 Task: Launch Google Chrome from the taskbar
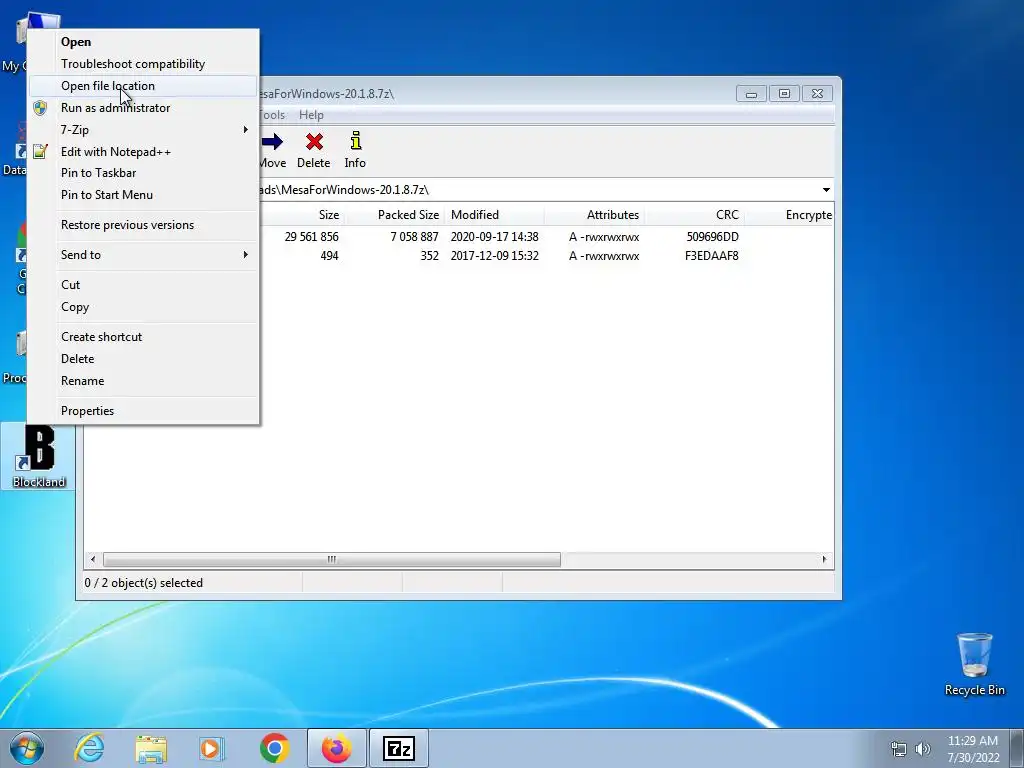point(274,748)
